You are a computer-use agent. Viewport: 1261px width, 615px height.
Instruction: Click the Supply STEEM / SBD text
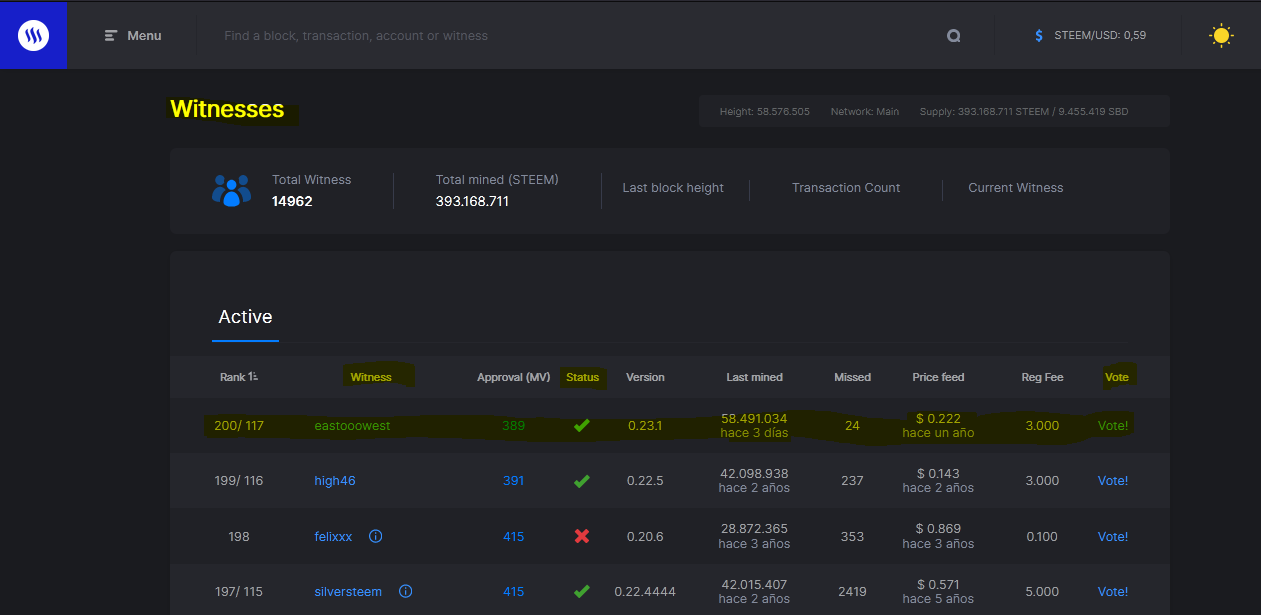click(x=1023, y=112)
